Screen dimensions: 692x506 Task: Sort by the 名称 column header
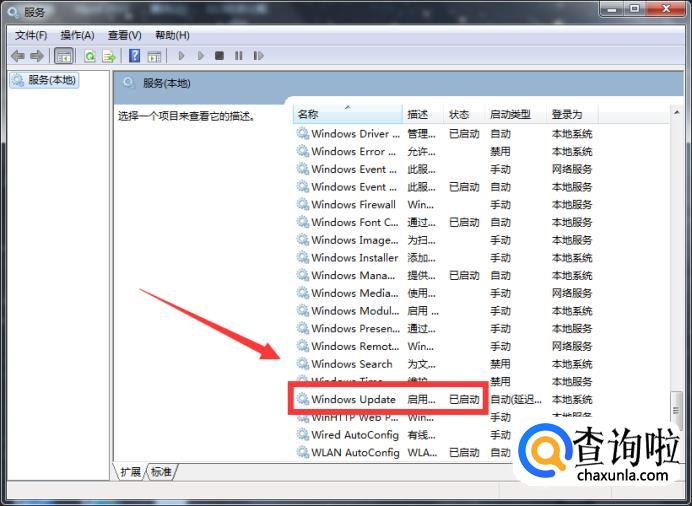[348, 114]
